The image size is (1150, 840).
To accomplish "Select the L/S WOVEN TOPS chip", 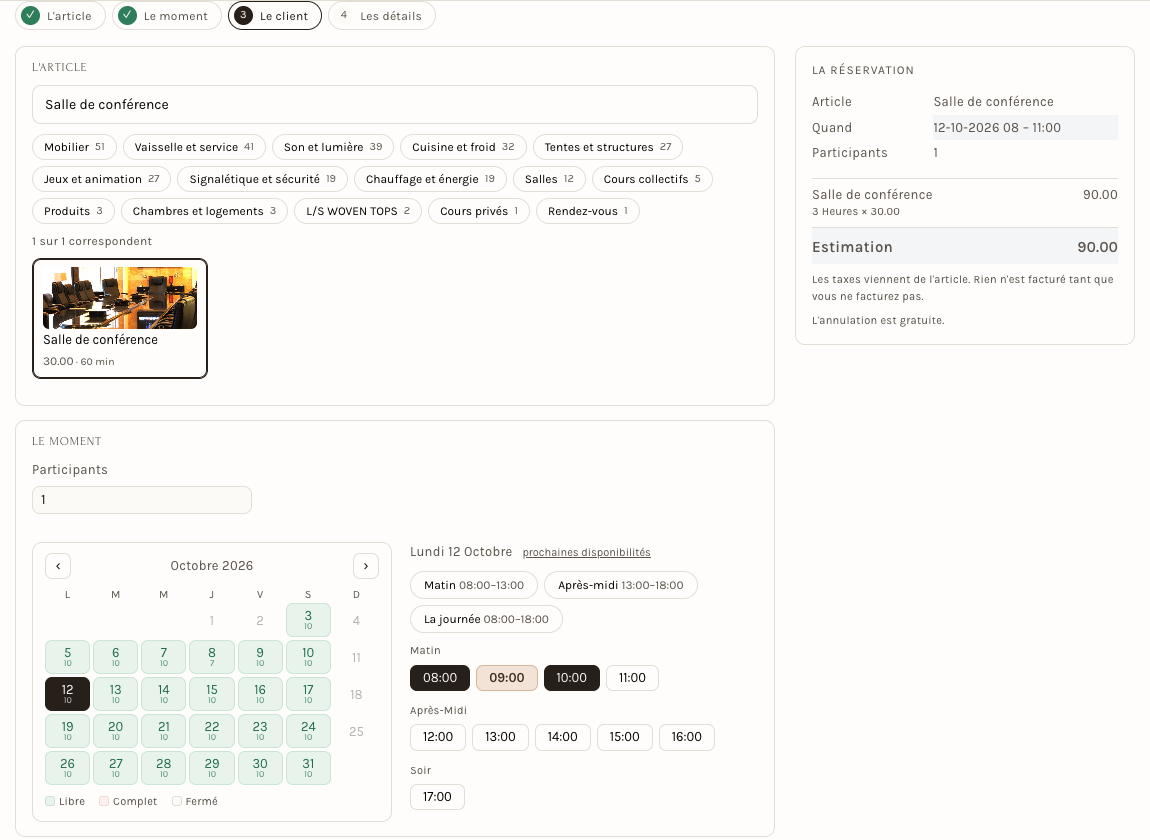I will point(358,211).
